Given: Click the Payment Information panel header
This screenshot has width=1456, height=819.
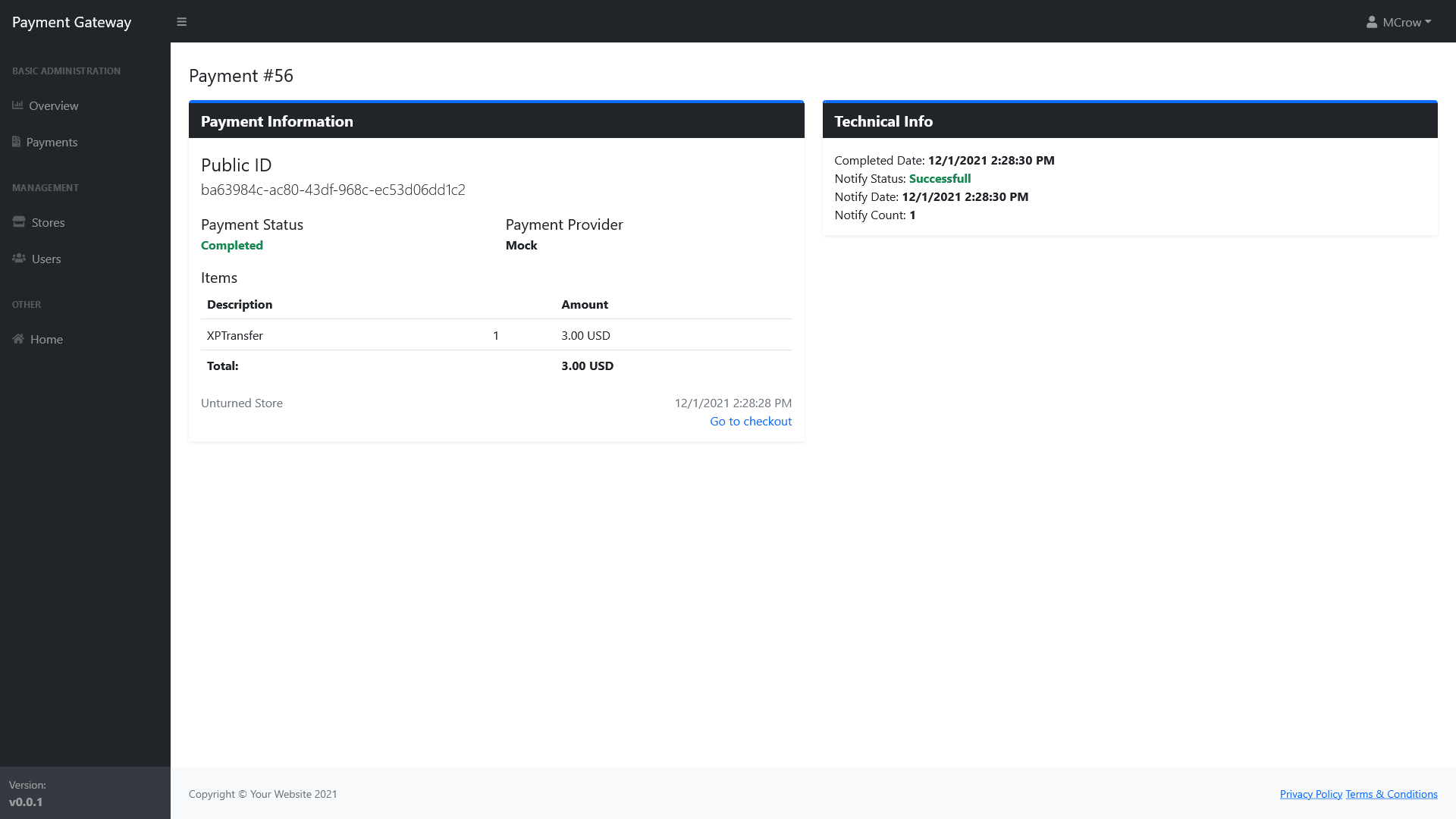Looking at the screenshot, I should coord(497,121).
